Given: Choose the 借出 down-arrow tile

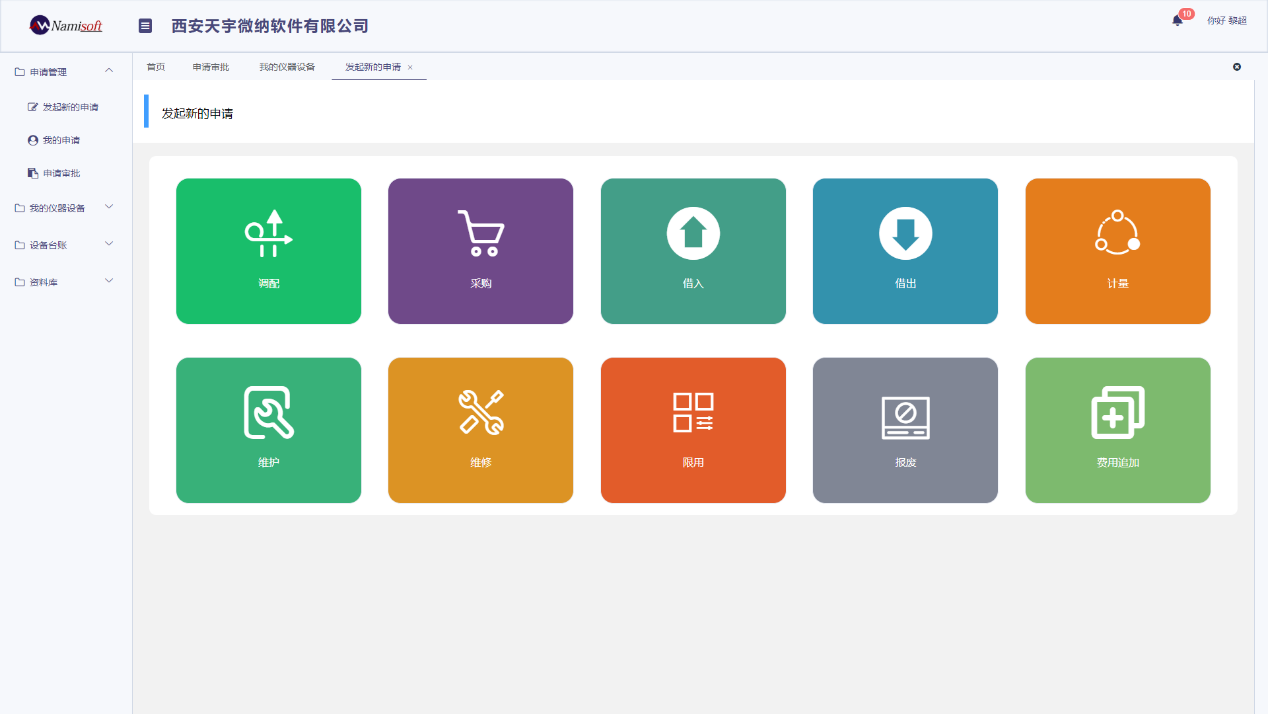Looking at the screenshot, I should 905,251.
